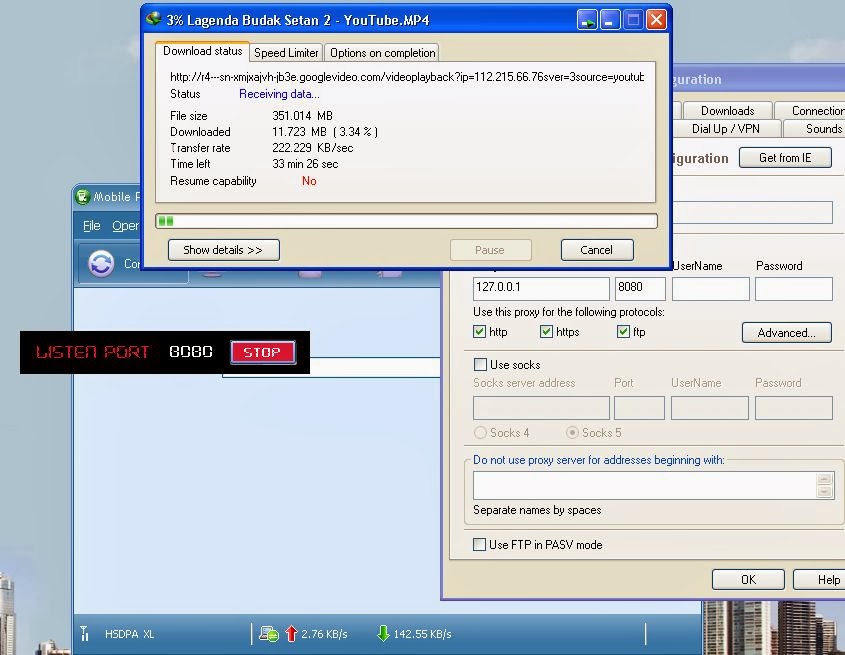Stop the proxy listener with STOP button
The width and height of the screenshot is (845, 655).
[263, 352]
